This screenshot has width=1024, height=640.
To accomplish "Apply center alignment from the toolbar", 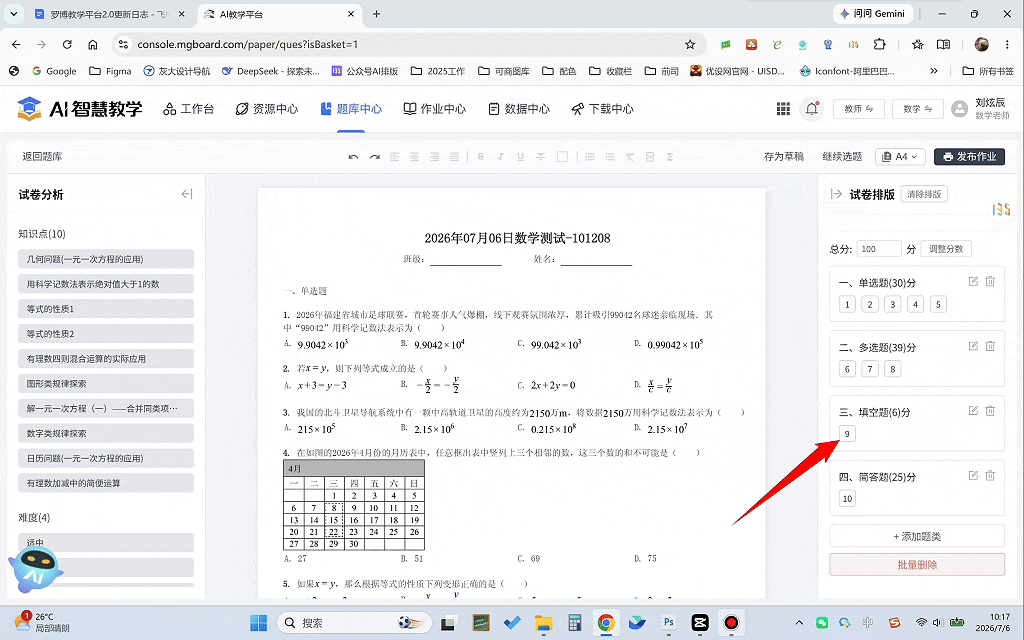I will (415, 157).
